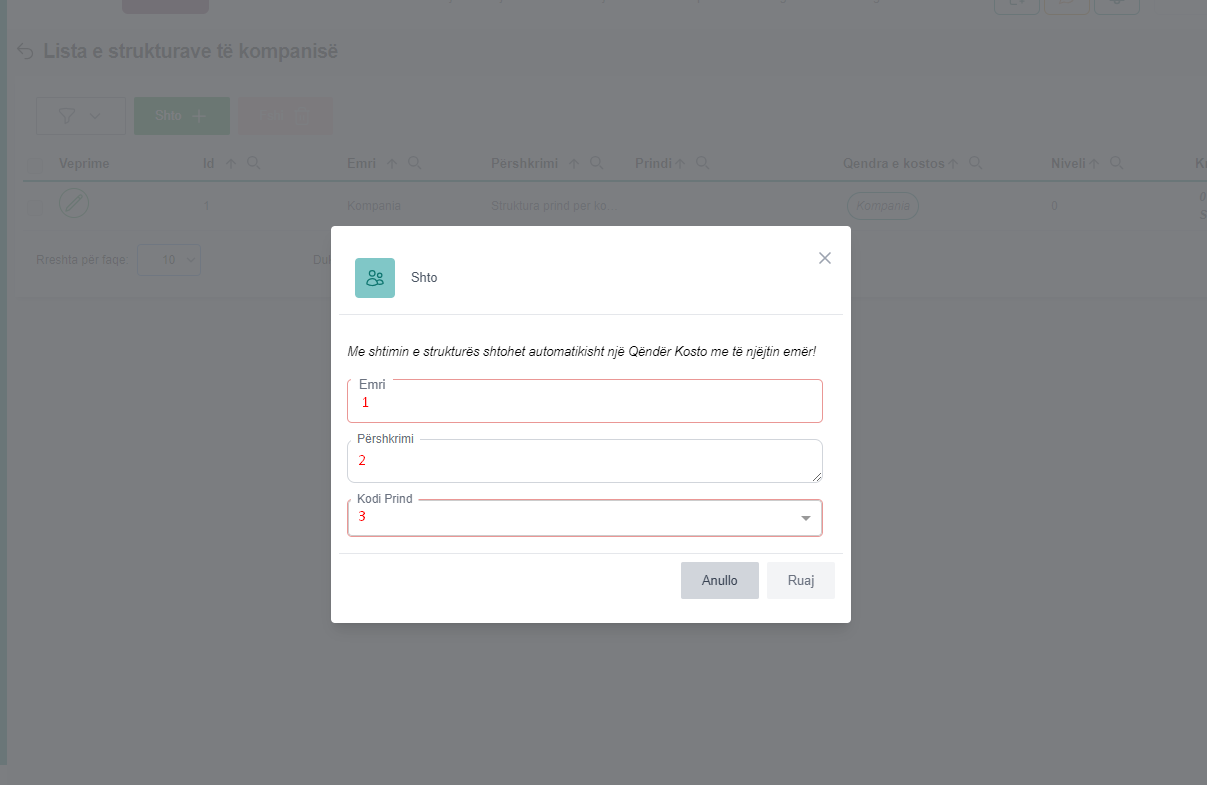This screenshot has height=785, width=1207.
Task: Click the search icon in Niveli column
Action: point(1117,163)
